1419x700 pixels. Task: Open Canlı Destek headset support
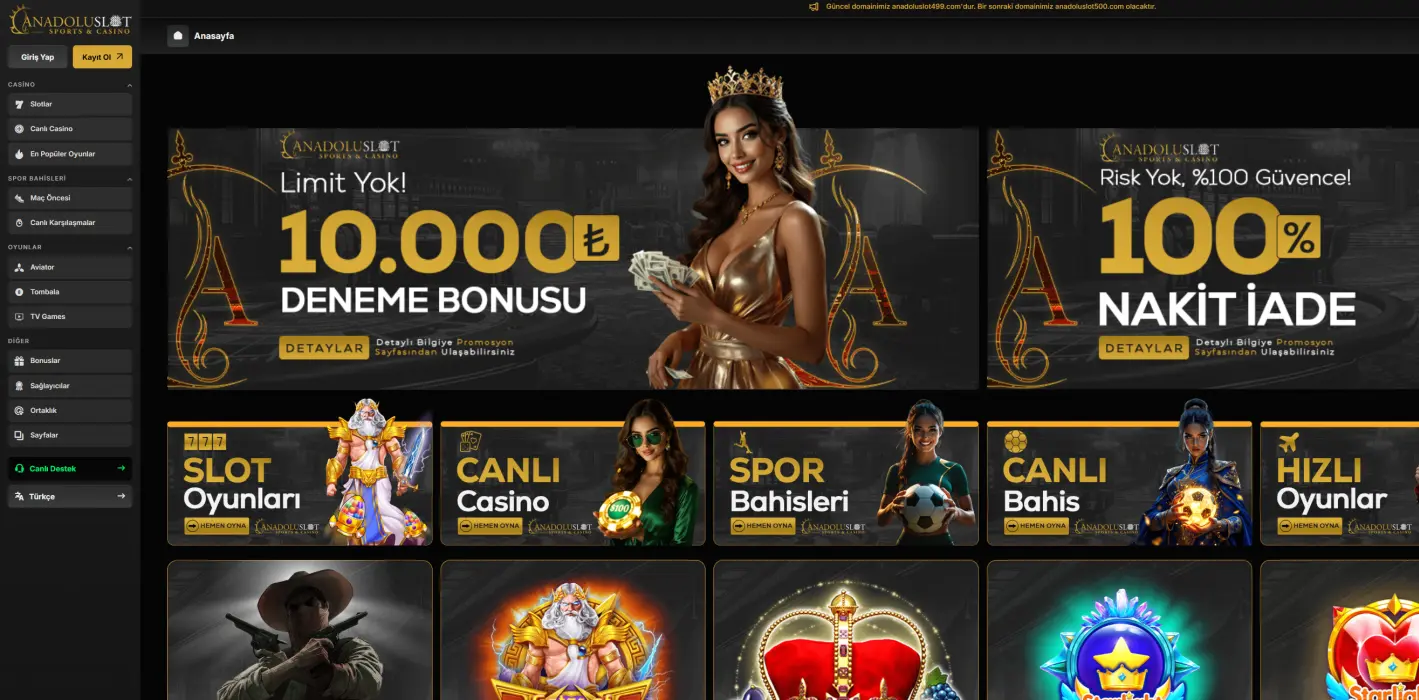(70, 469)
